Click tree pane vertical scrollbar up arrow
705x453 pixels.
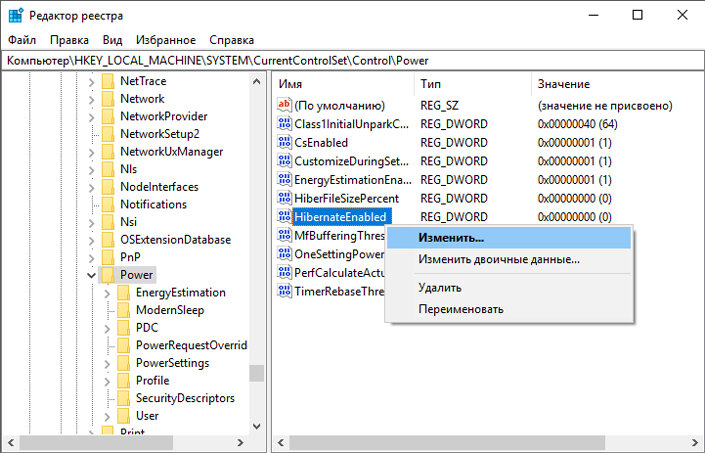point(257,81)
